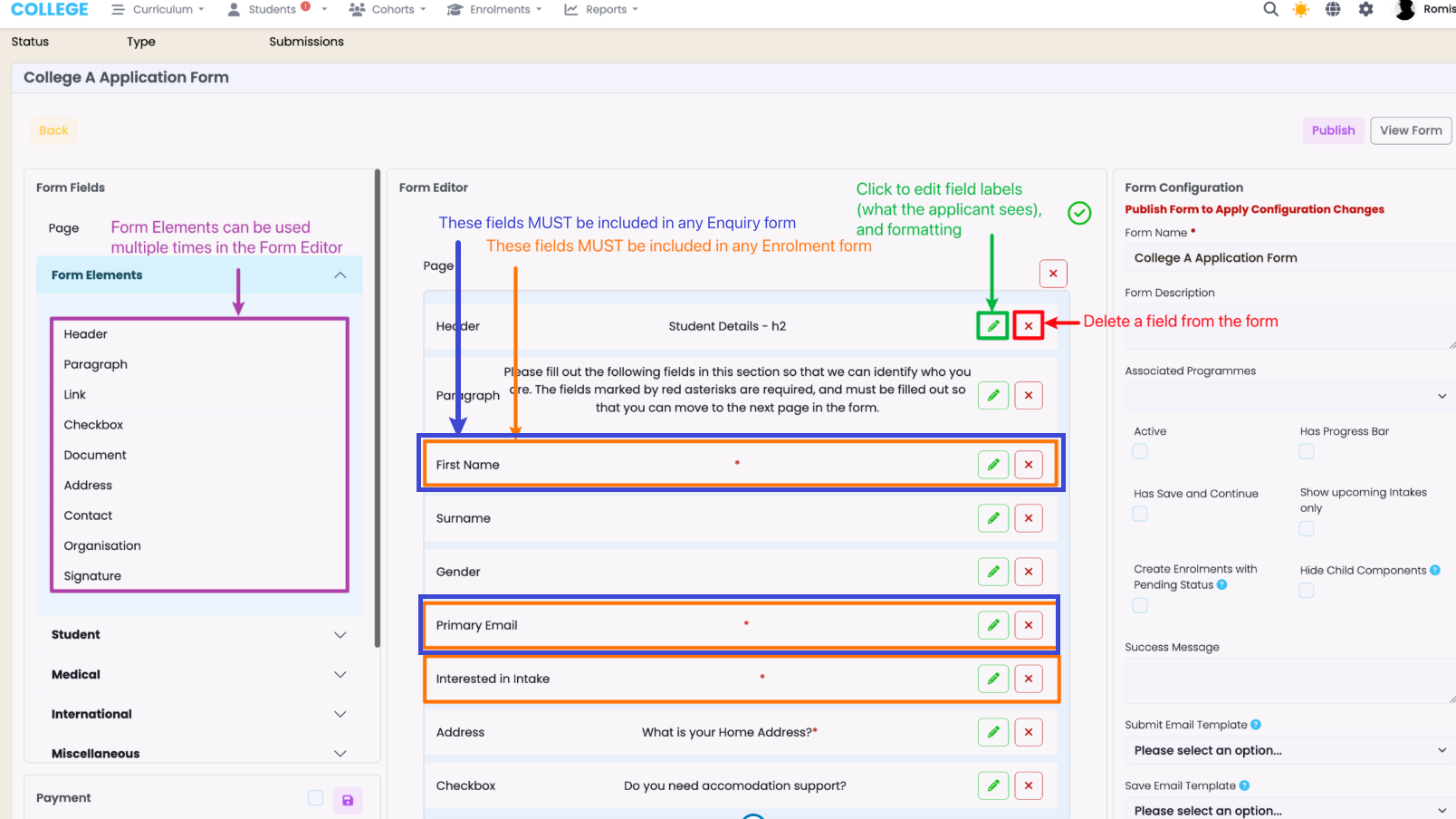Click the edit pencil for First Name field
Viewport: 1456px width, 819px height.
992,465
